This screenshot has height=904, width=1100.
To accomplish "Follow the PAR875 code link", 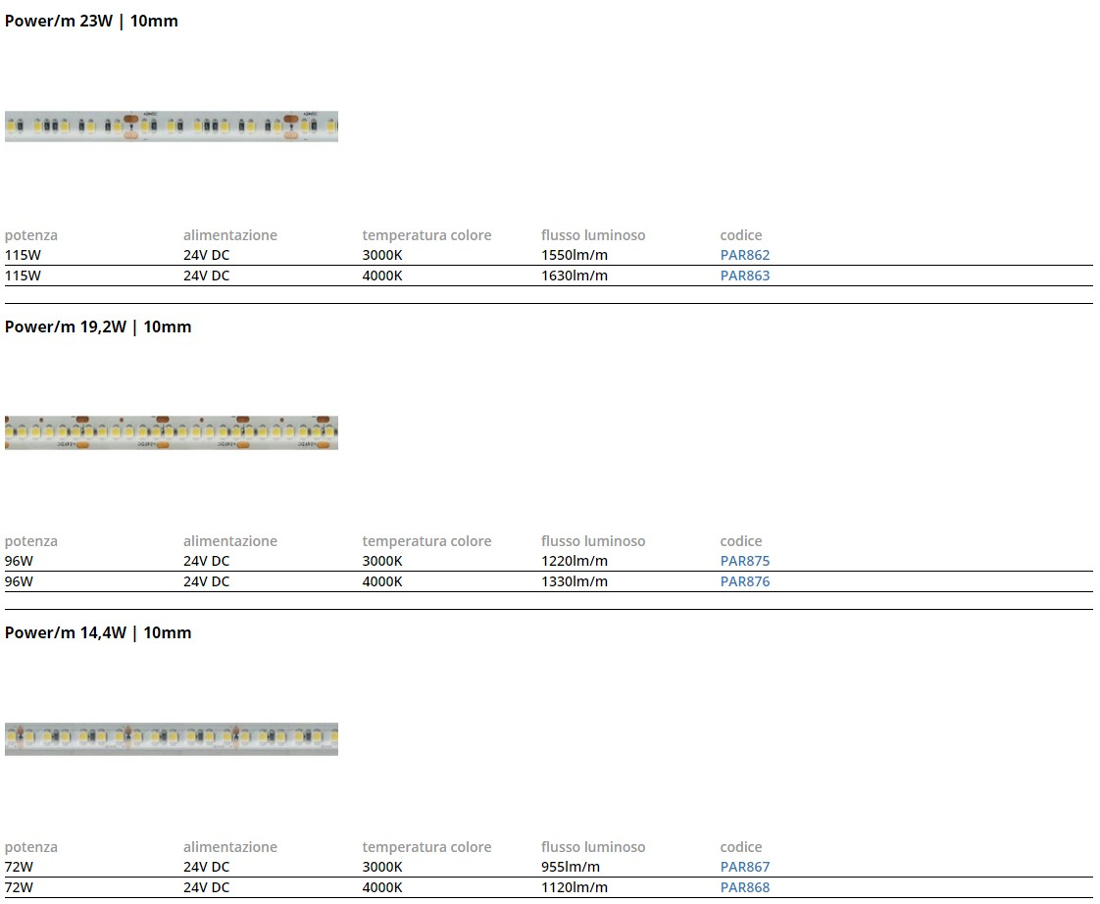I will pyautogui.click(x=745, y=561).
